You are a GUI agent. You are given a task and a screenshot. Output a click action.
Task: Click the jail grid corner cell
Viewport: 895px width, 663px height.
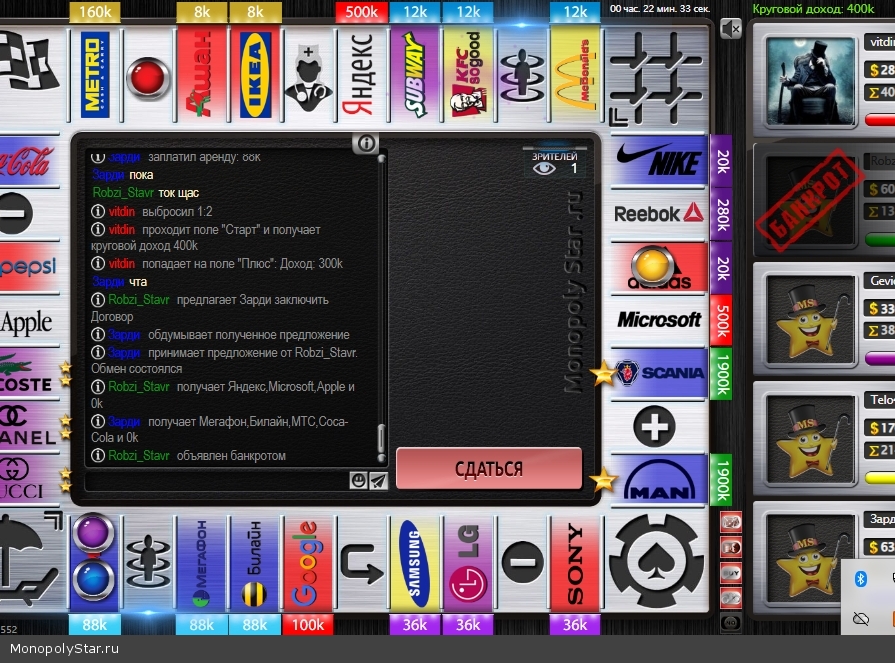click(657, 77)
